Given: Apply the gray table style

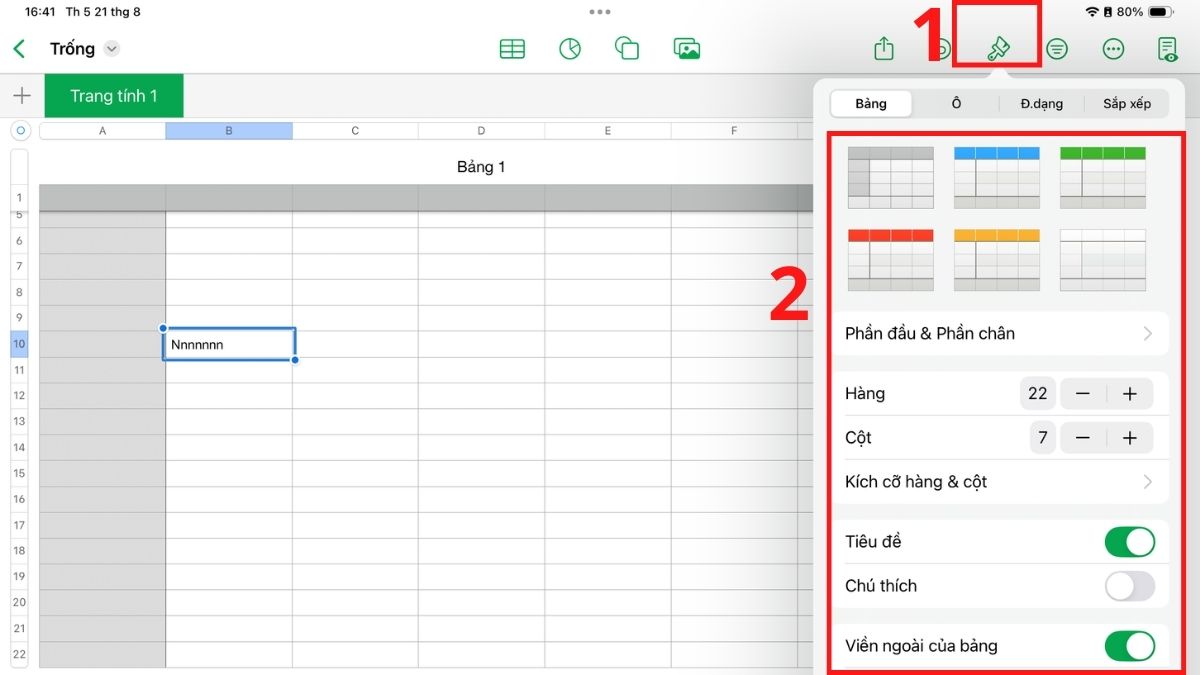Looking at the screenshot, I should click(x=890, y=177).
